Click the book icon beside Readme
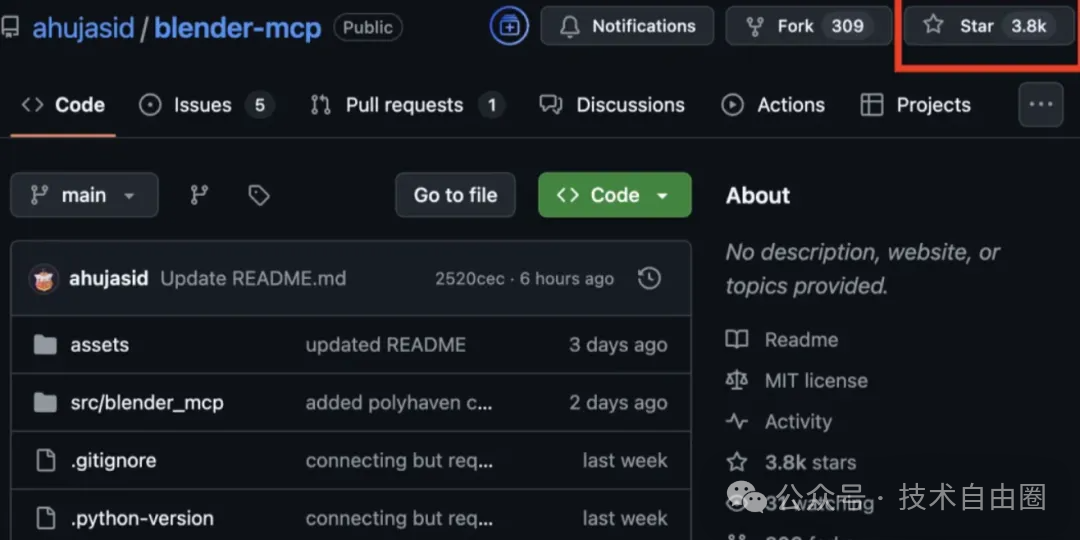The height and width of the screenshot is (540, 1080). click(737, 340)
